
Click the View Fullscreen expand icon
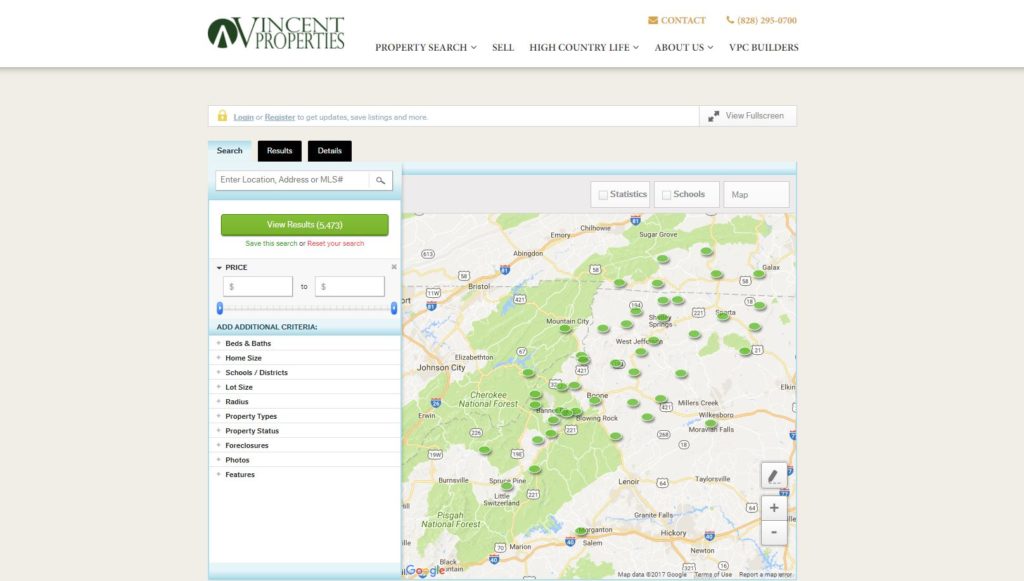click(714, 116)
